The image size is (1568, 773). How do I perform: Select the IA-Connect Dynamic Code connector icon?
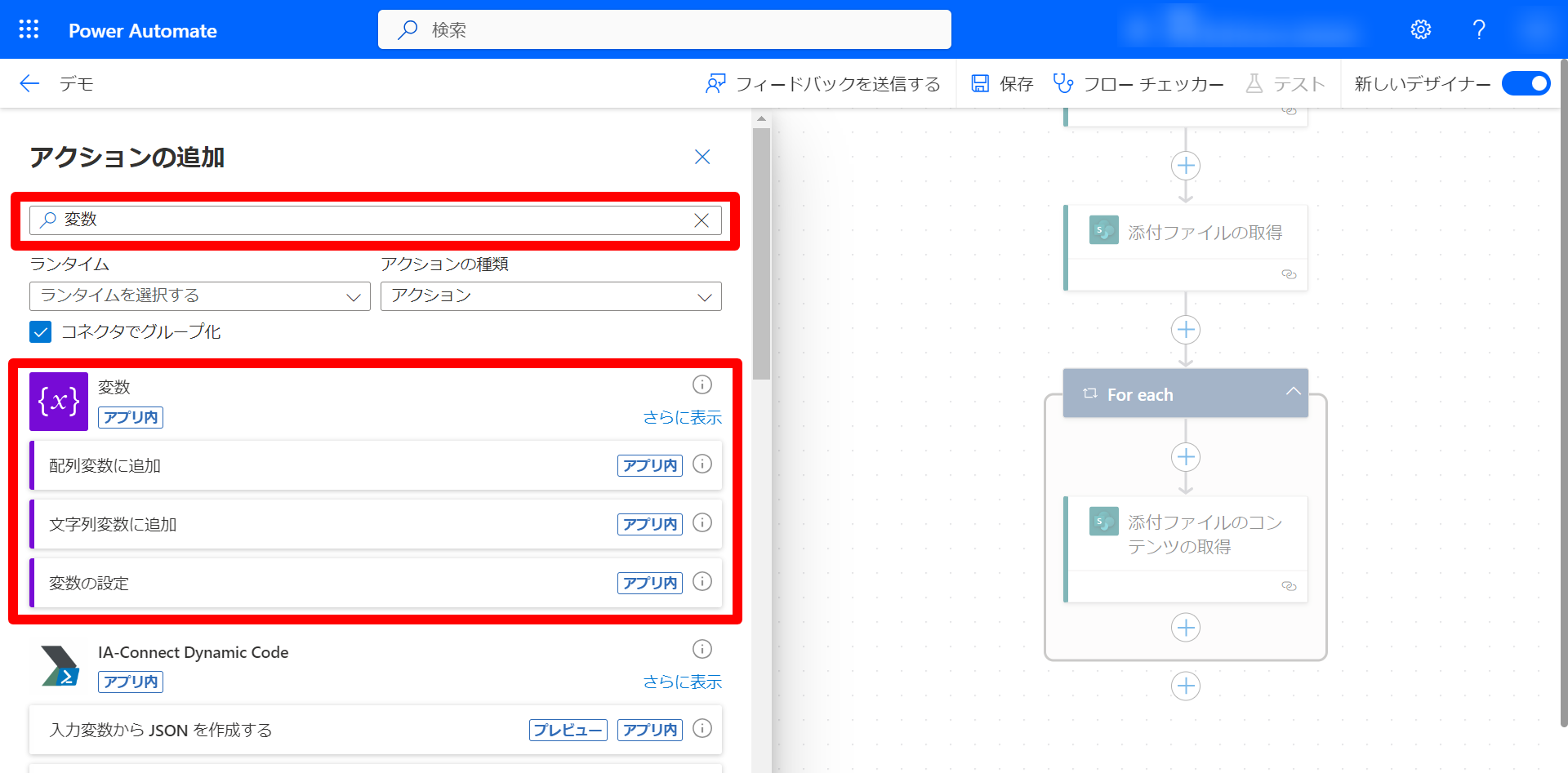tap(58, 666)
